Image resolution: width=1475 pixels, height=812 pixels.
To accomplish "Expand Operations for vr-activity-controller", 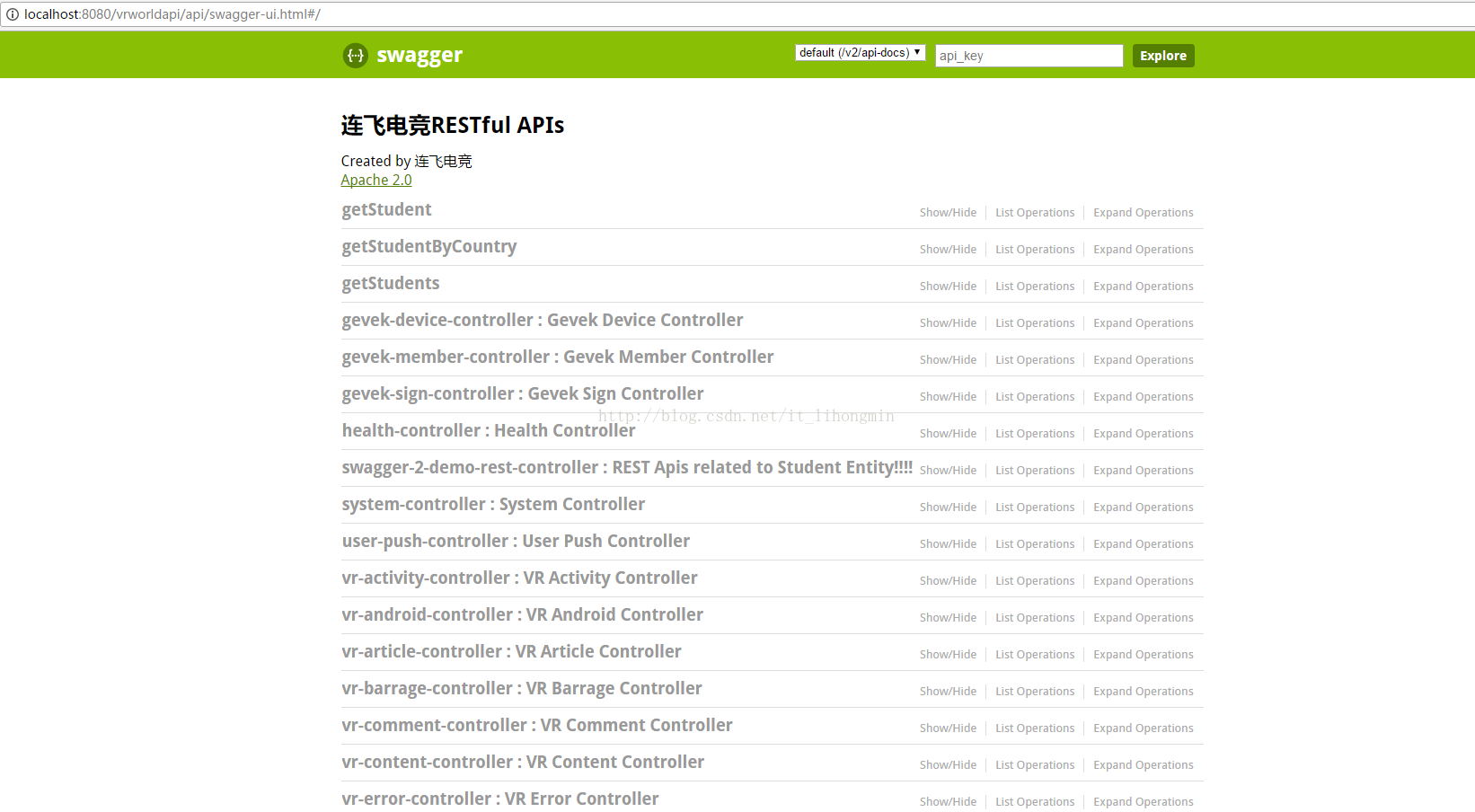I will [1144, 581].
